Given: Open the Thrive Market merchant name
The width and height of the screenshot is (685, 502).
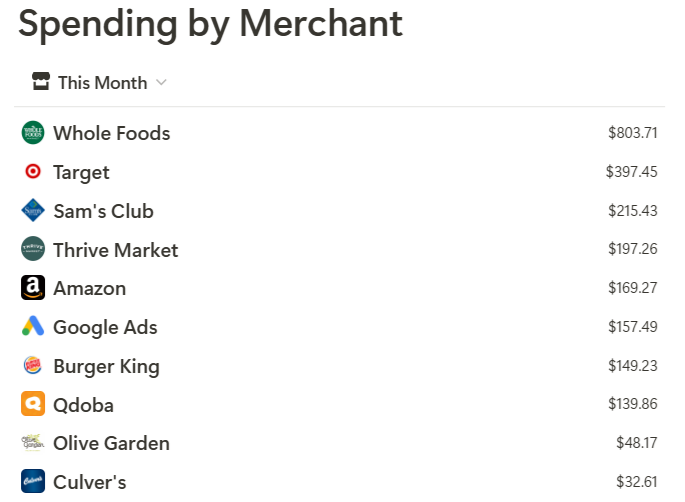Looking at the screenshot, I should tap(115, 250).
